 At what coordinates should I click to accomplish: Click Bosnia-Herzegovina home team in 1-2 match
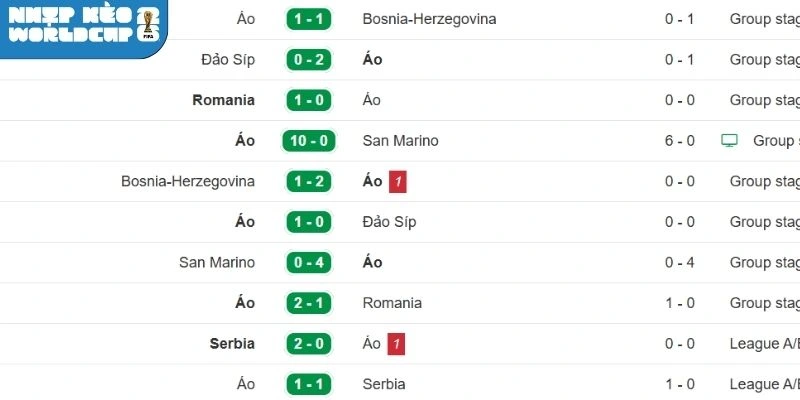pyautogui.click(x=188, y=182)
